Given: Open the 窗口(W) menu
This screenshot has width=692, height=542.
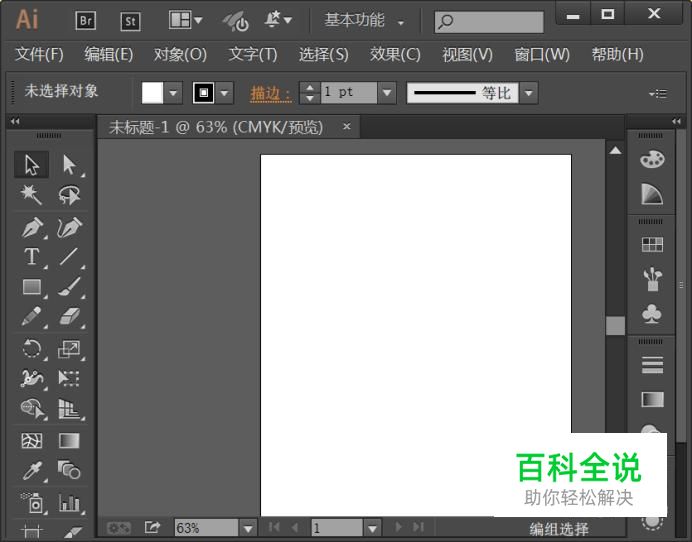Looking at the screenshot, I should pos(542,54).
